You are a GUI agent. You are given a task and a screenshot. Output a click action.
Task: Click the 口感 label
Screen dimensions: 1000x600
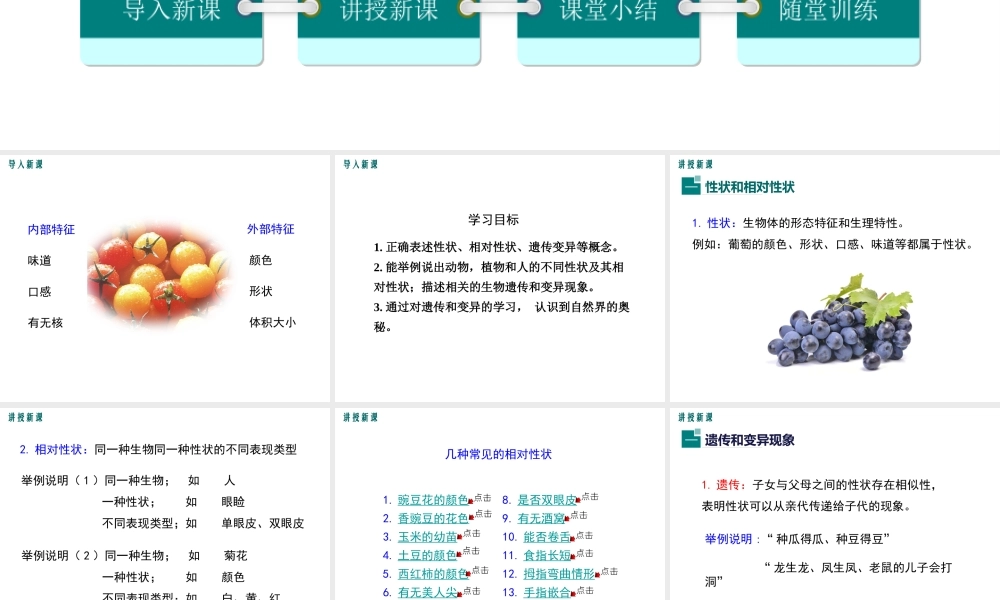click(x=40, y=292)
